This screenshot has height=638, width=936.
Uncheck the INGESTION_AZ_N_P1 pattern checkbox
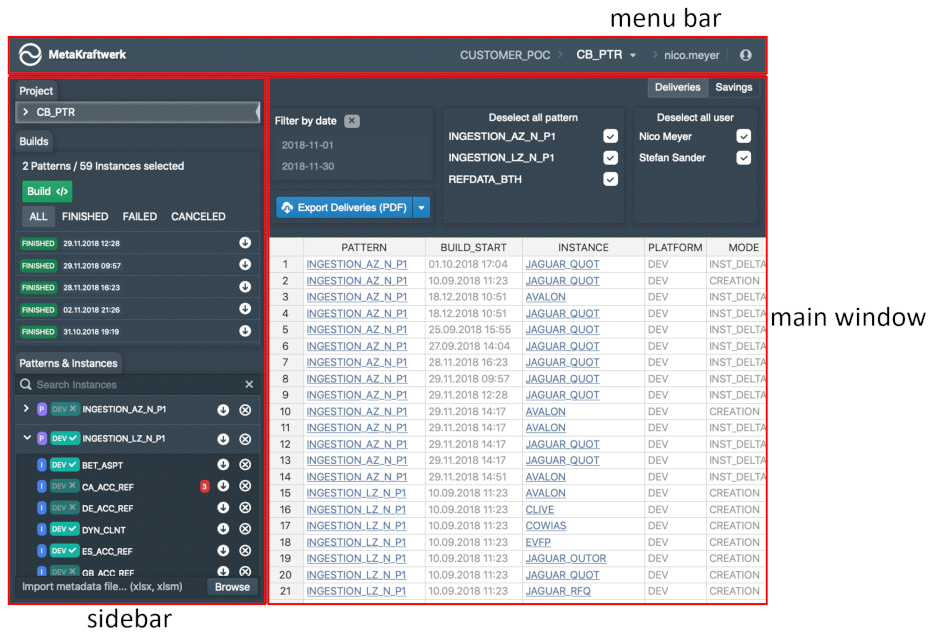(x=610, y=136)
